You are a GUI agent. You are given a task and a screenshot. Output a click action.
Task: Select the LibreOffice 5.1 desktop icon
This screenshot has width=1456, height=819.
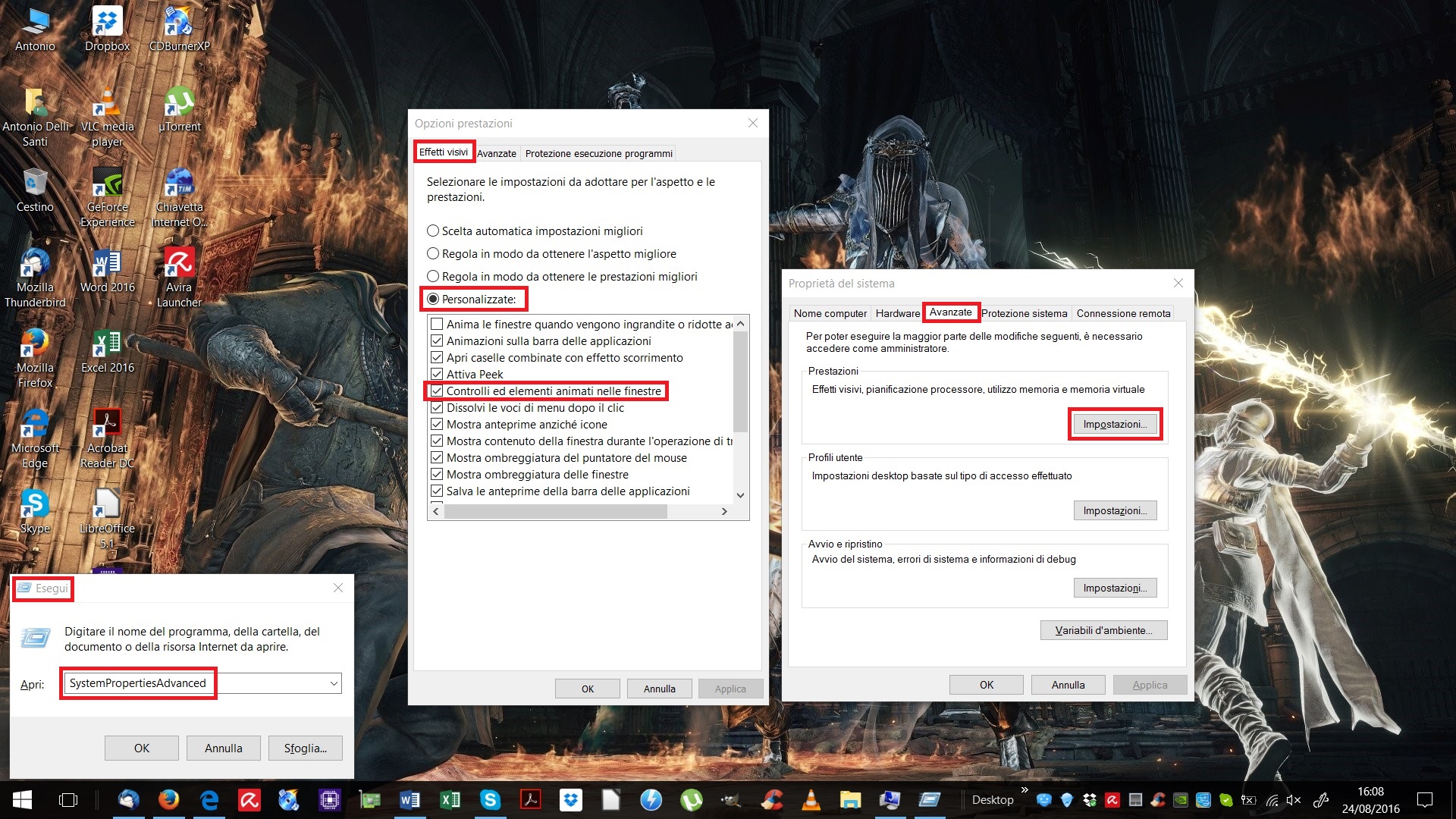tap(107, 519)
